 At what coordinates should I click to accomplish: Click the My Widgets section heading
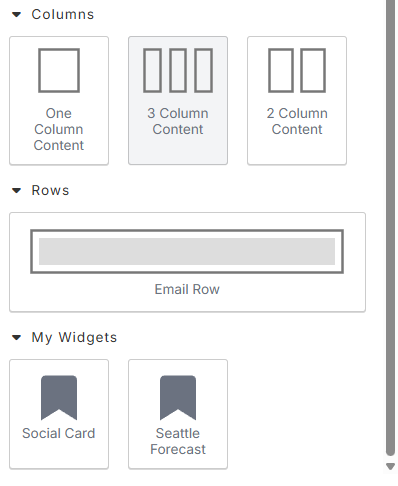click(x=74, y=337)
